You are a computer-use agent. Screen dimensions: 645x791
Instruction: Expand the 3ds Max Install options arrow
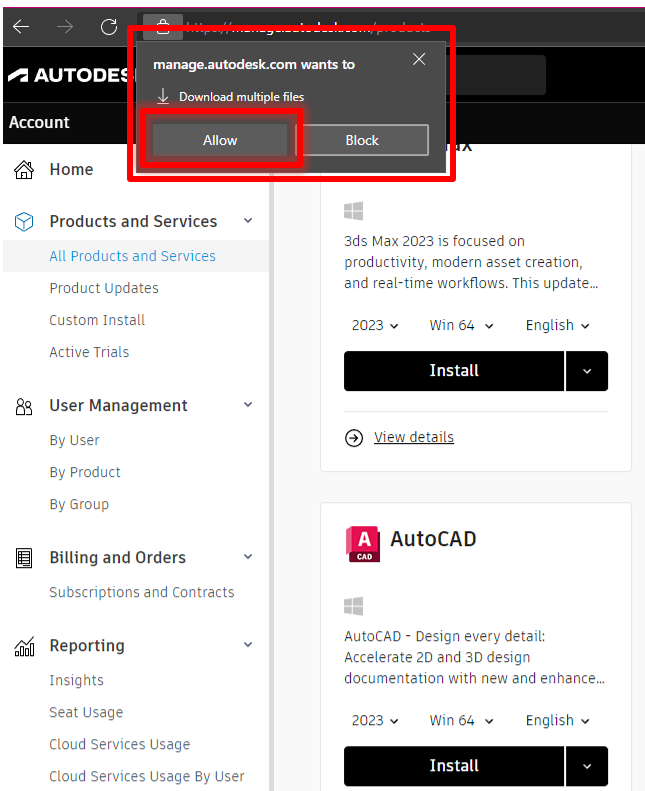click(587, 371)
